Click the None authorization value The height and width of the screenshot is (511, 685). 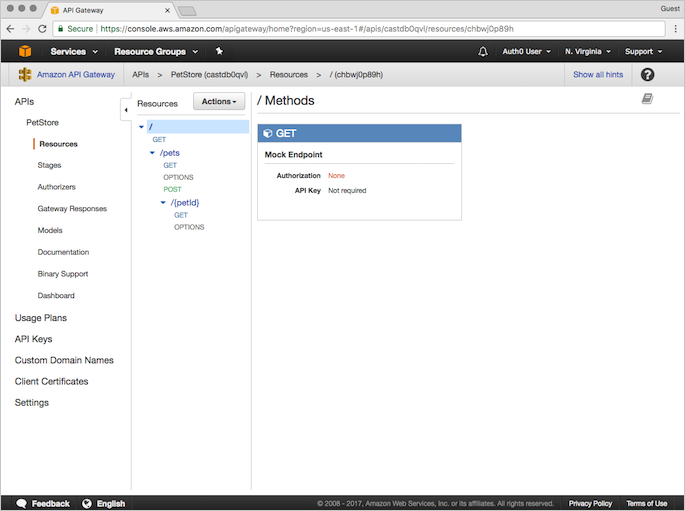[x=336, y=176]
